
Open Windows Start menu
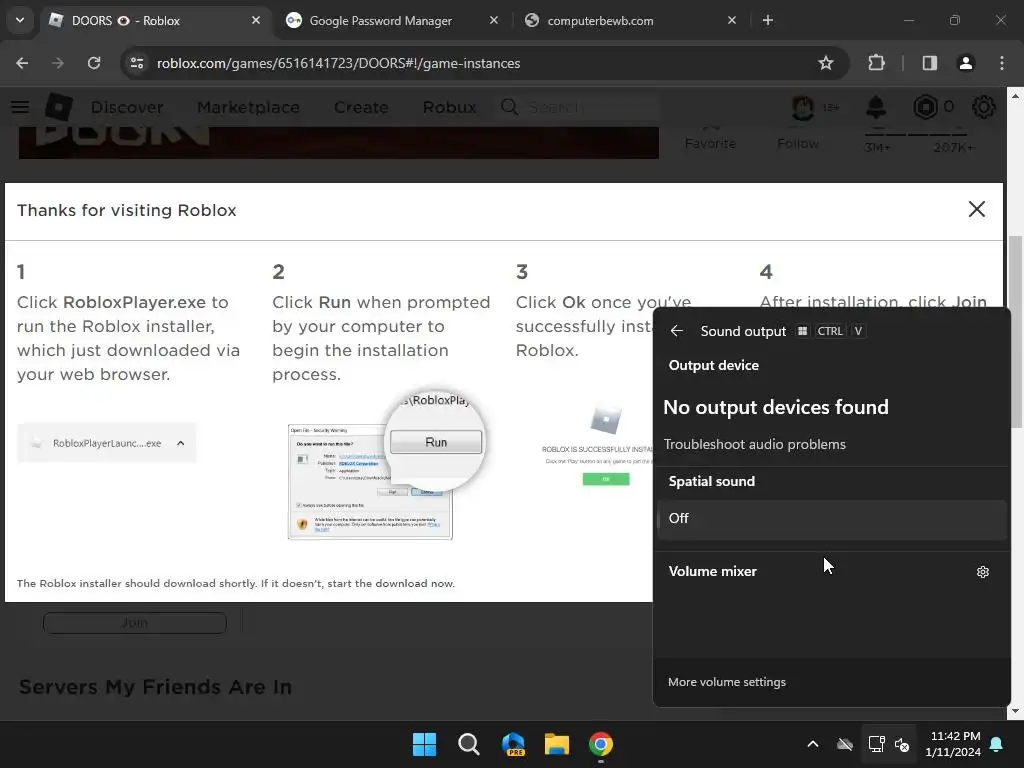[x=424, y=744]
